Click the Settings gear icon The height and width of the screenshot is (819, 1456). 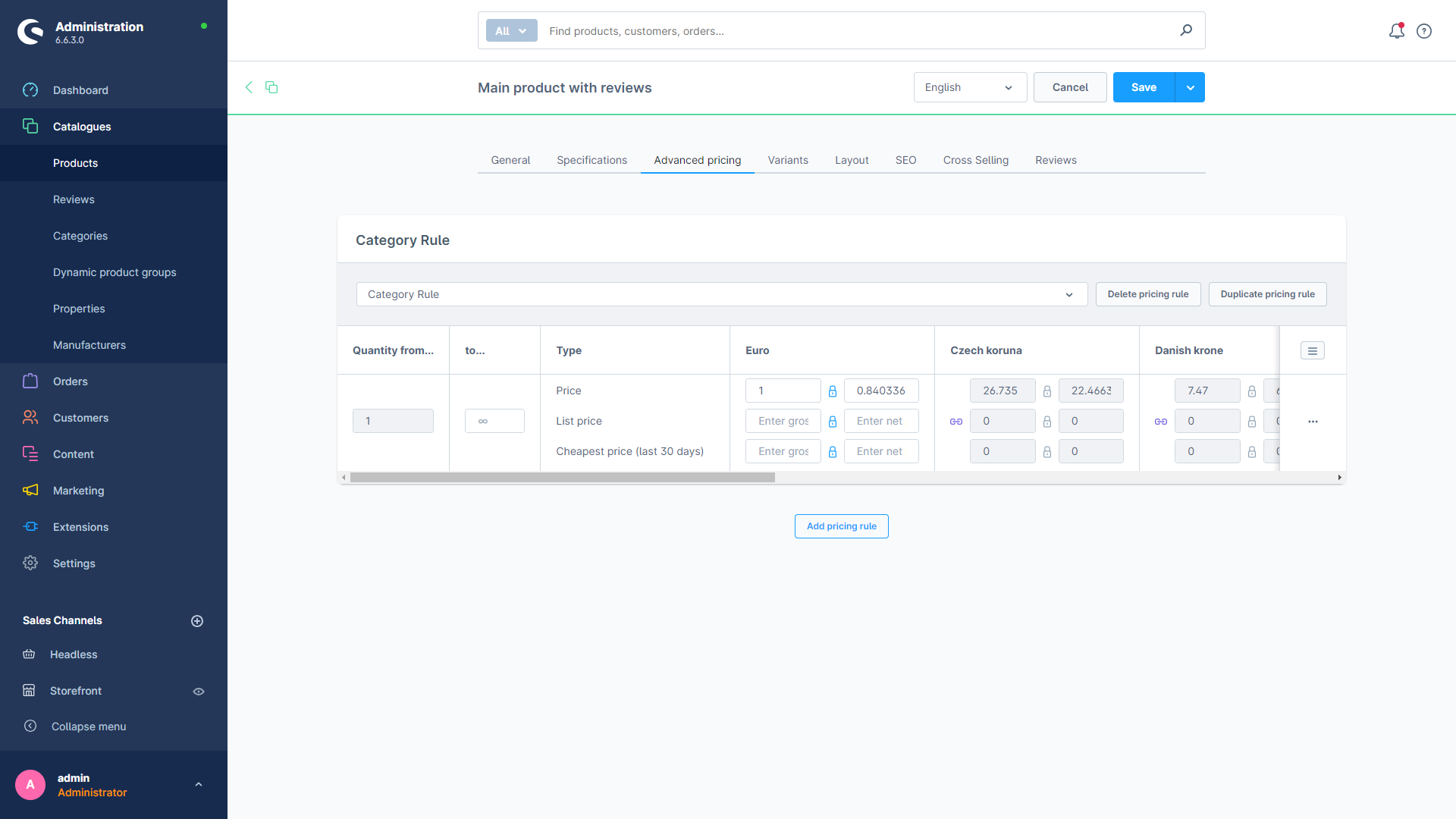coord(30,563)
